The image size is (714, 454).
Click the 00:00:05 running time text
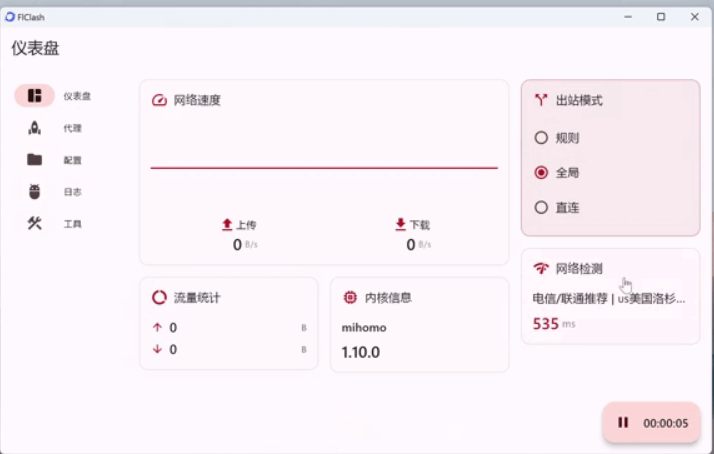[665, 423]
